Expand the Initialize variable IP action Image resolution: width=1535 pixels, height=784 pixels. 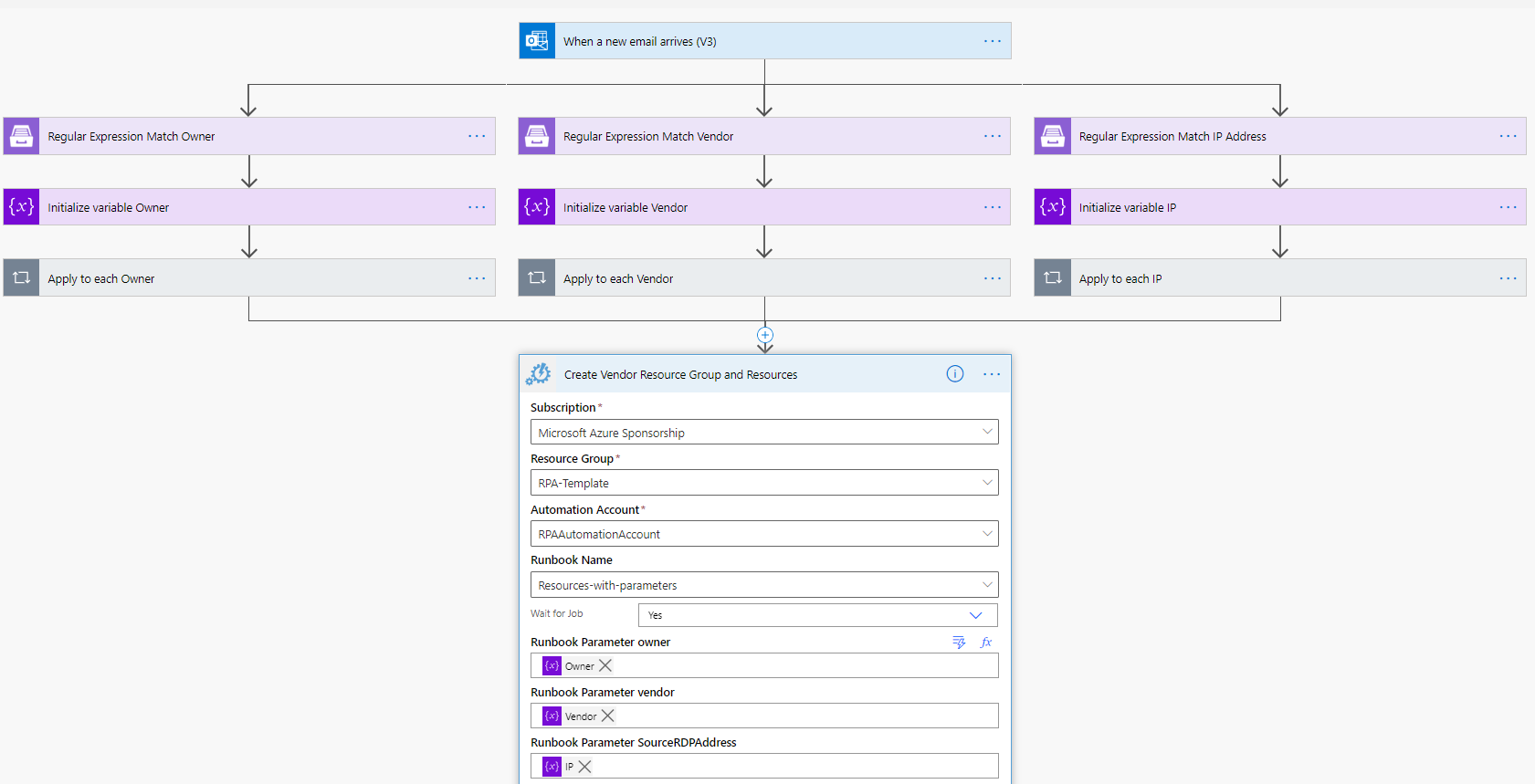1127,208
